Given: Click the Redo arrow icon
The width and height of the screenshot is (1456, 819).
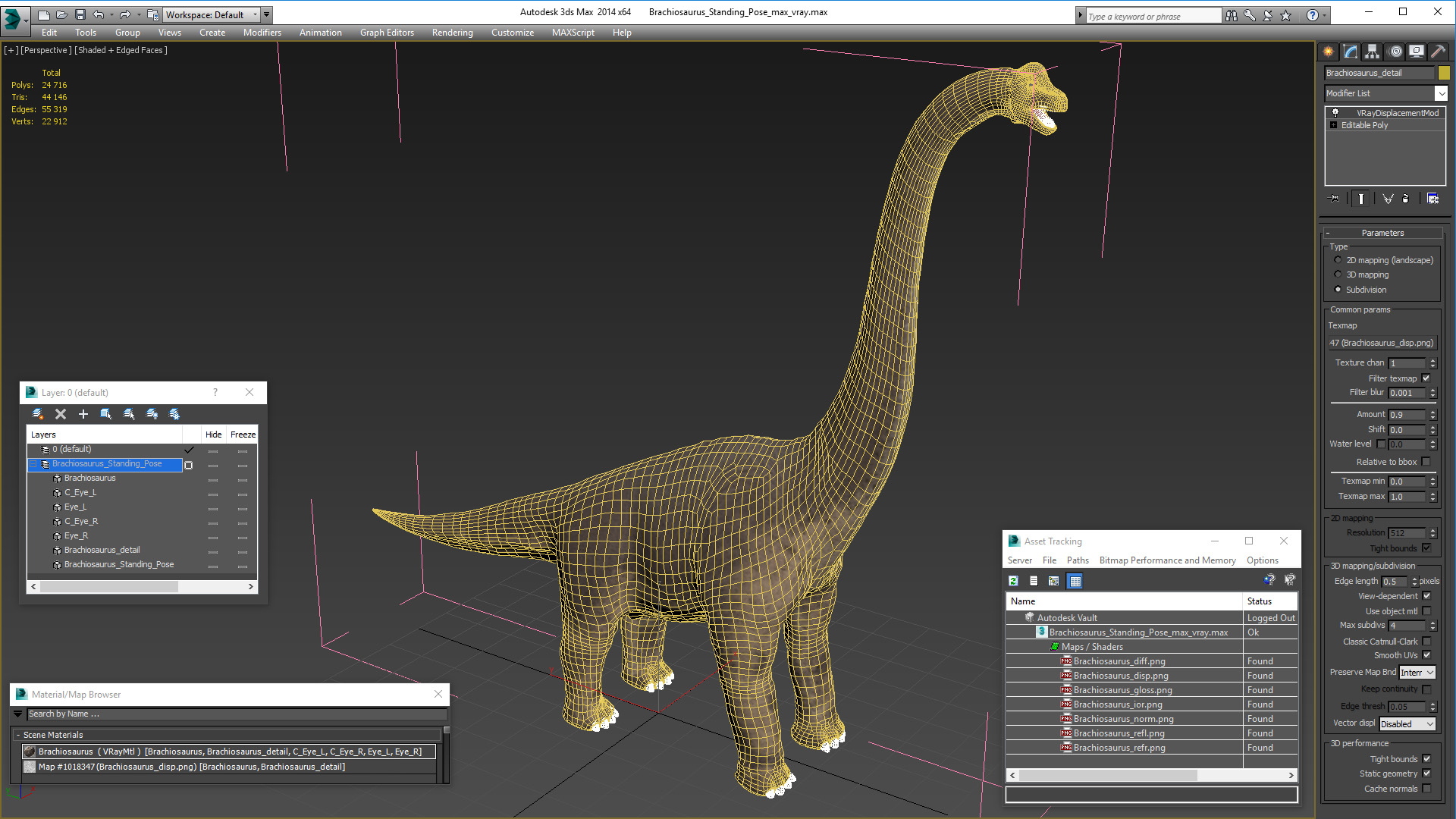Looking at the screenshot, I should pyautogui.click(x=125, y=14).
